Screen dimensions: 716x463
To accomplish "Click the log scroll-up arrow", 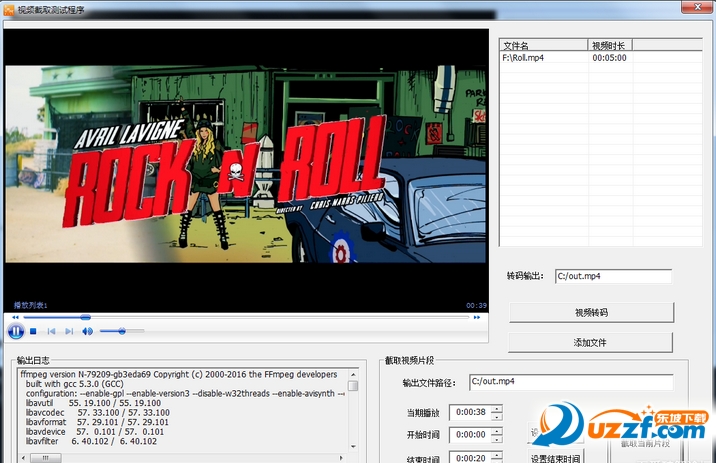I will [353, 375].
